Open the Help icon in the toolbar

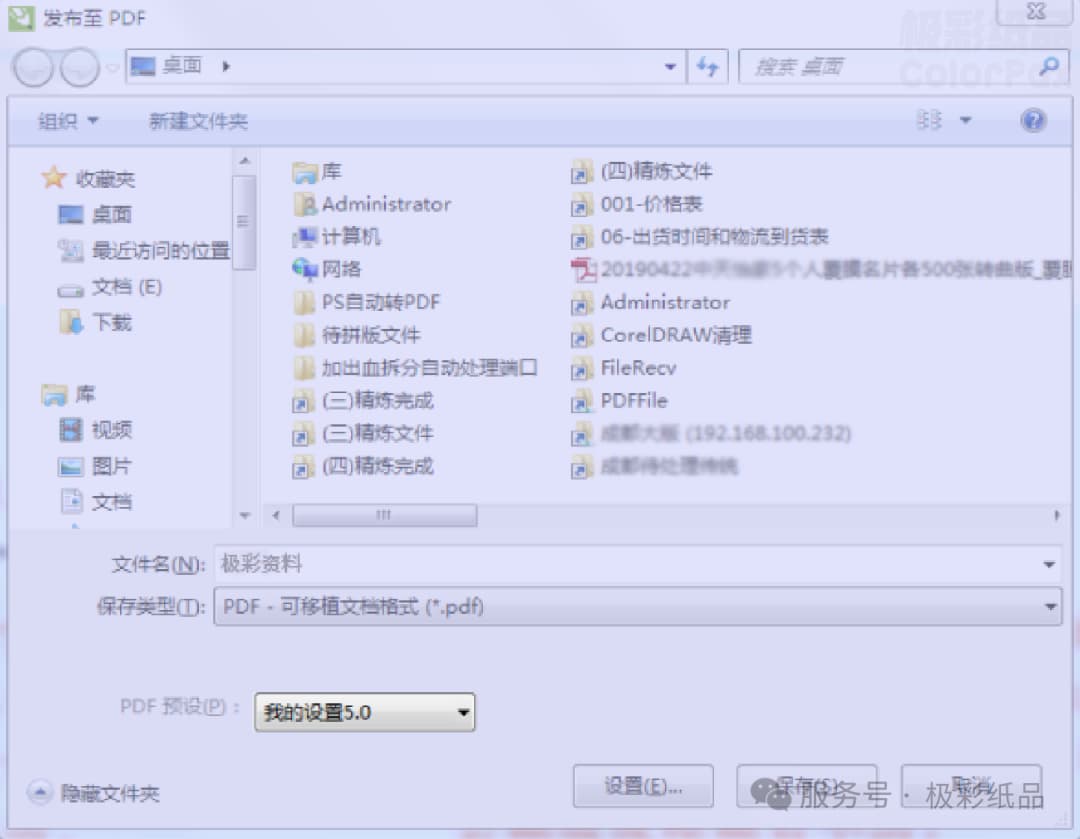tap(1032, 120)
